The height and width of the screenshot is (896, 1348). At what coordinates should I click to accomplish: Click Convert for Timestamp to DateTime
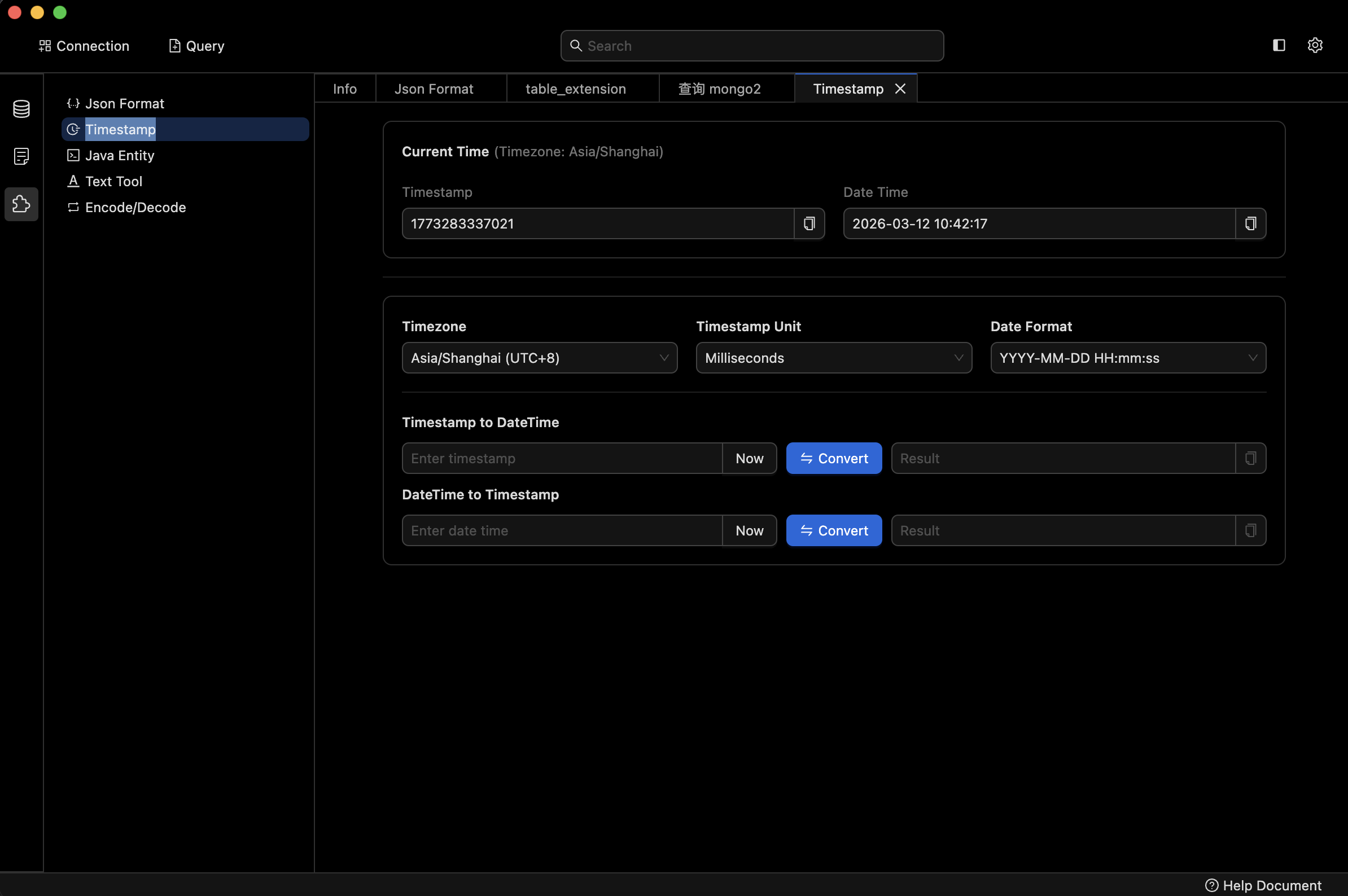click(834, 458)
